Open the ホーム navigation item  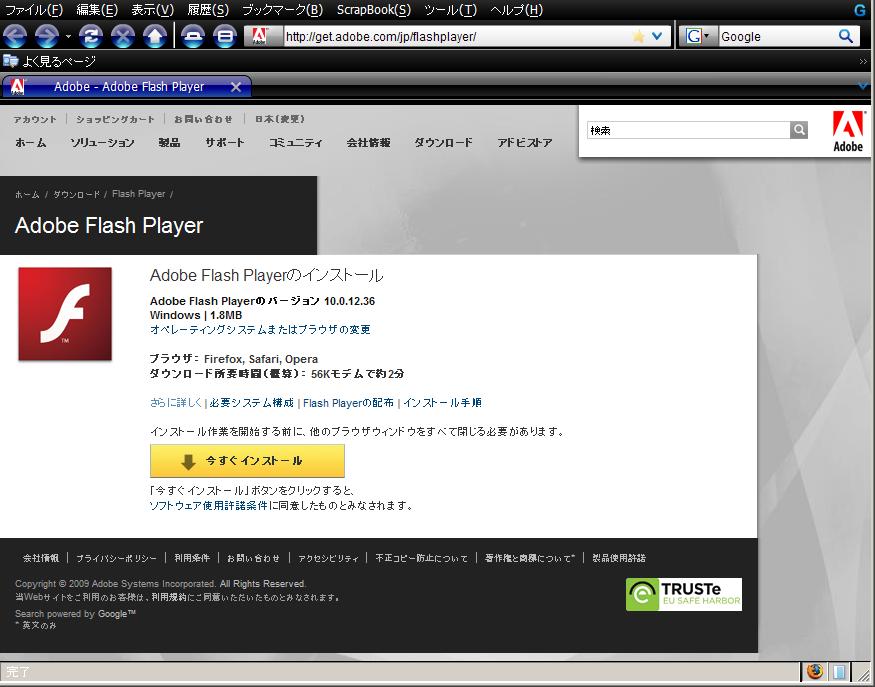coord(31,142)
